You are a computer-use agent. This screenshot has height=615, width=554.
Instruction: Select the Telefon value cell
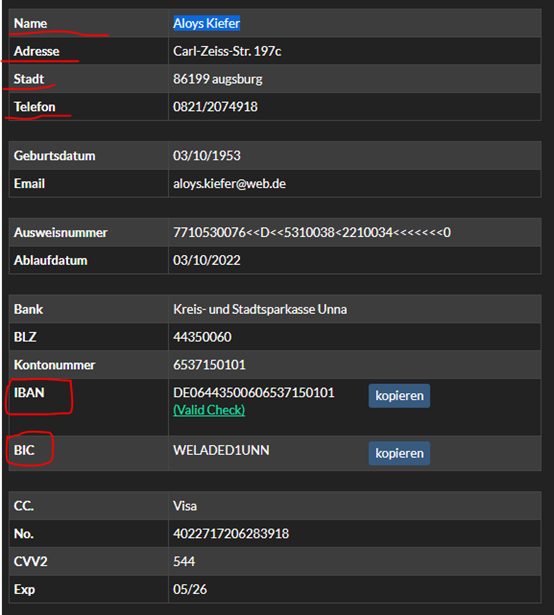pos(355,107)
